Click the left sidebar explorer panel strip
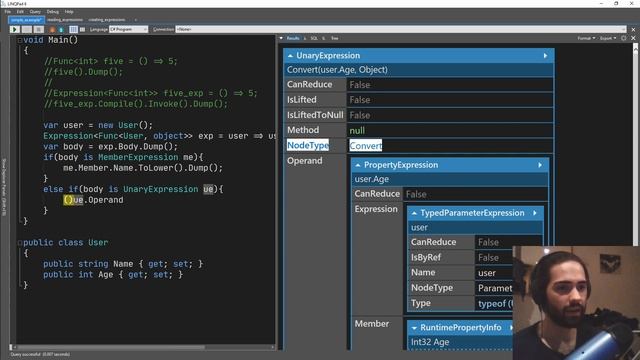The image size is (640, 360). click(4, 188)
